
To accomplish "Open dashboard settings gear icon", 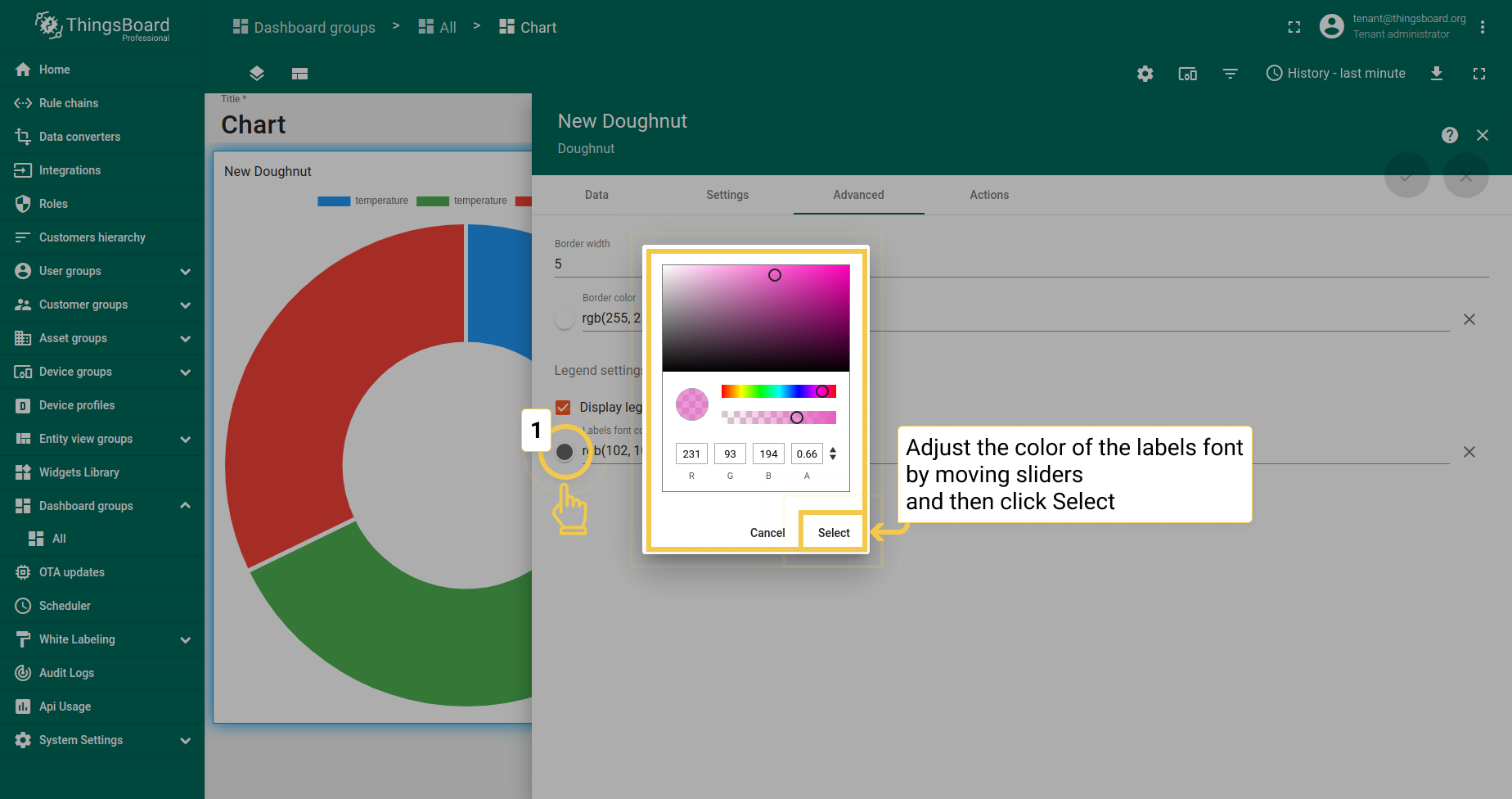I will [x=1145, y=74].
